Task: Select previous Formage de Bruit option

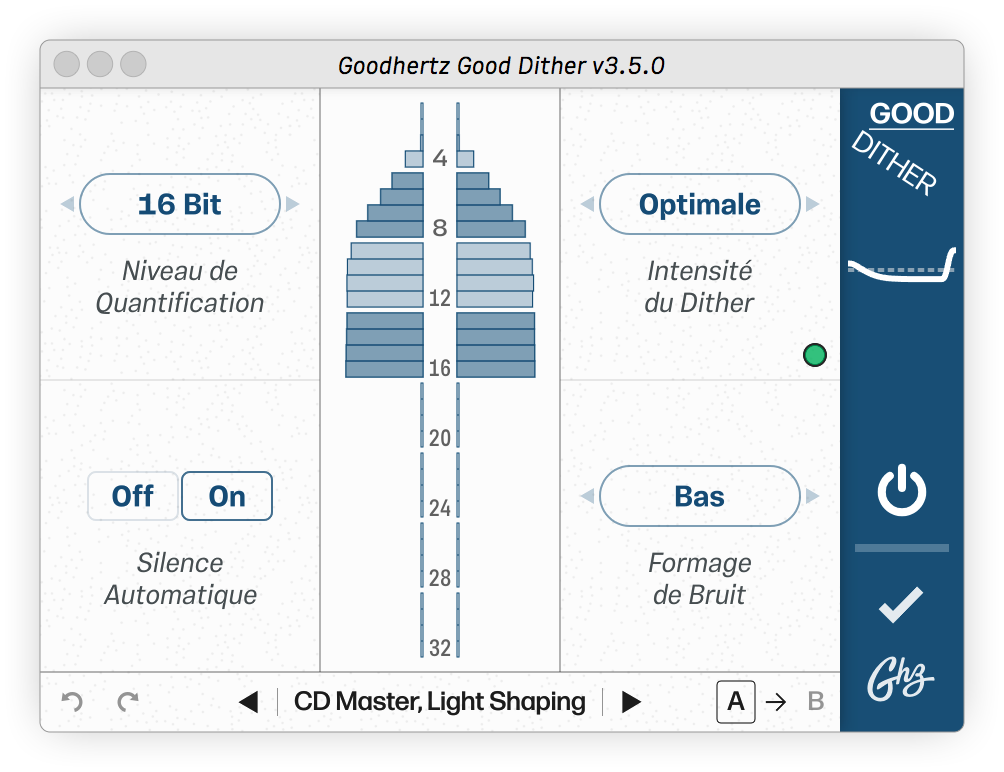Action: point(588,496)
